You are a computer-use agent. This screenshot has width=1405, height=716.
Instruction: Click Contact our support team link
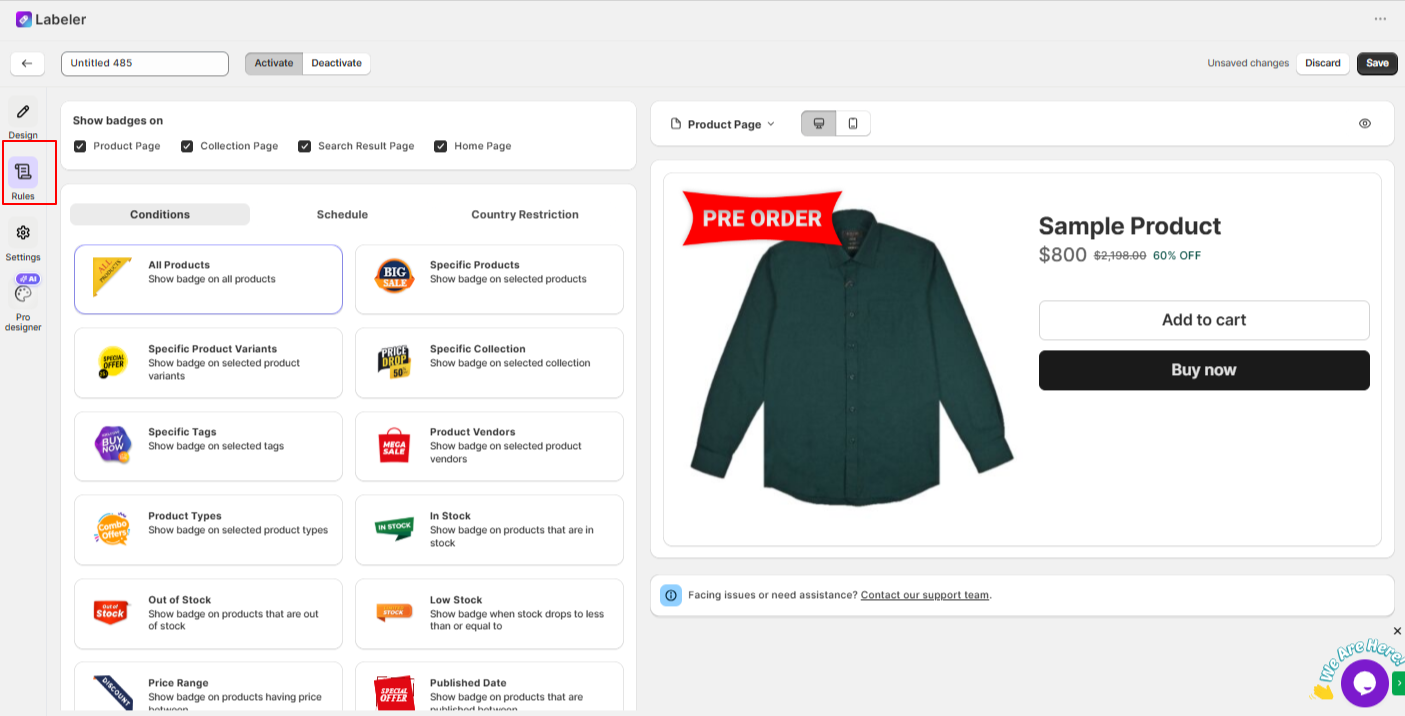925,595
